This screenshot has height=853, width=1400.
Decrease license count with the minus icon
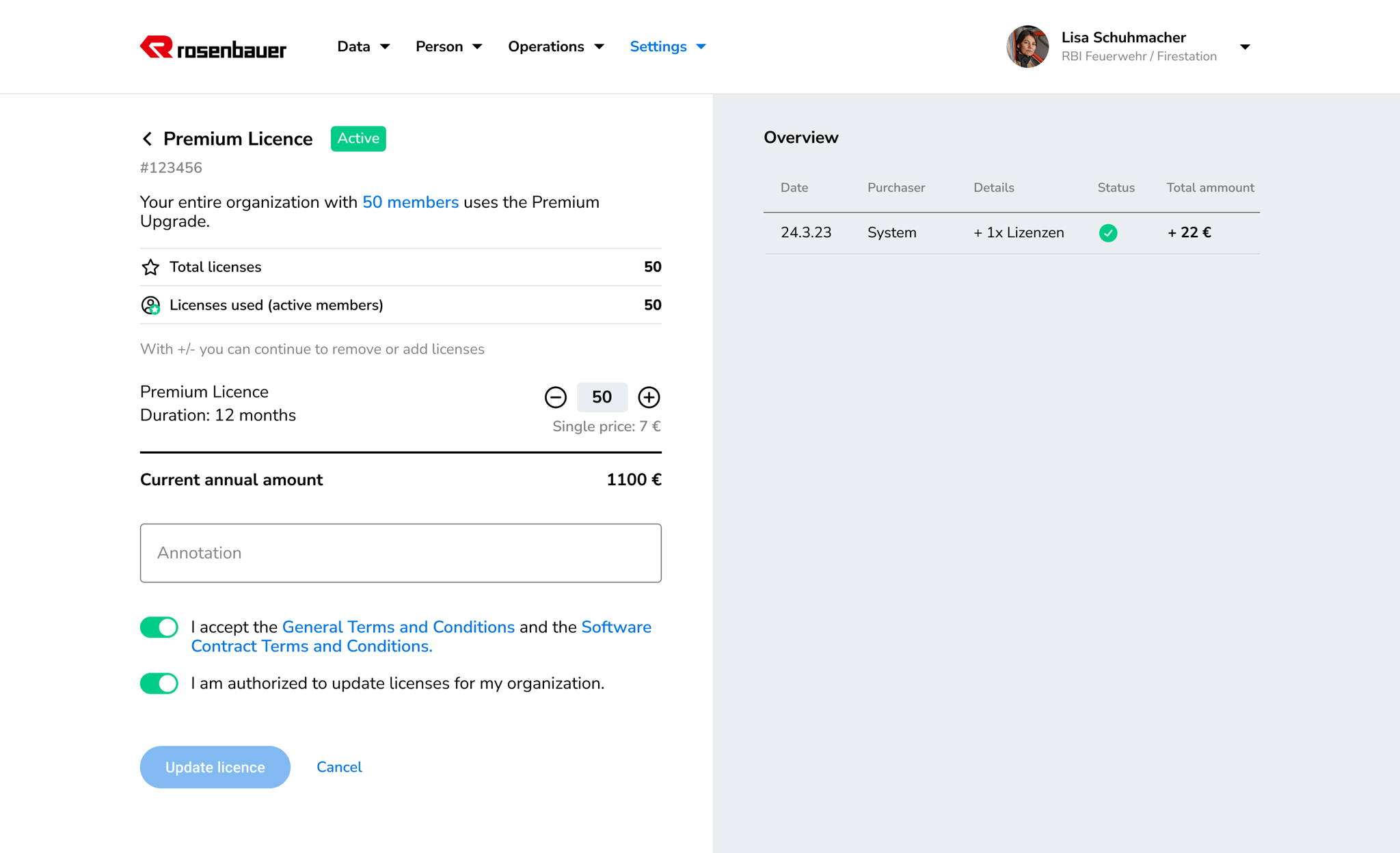coord(555,397)
